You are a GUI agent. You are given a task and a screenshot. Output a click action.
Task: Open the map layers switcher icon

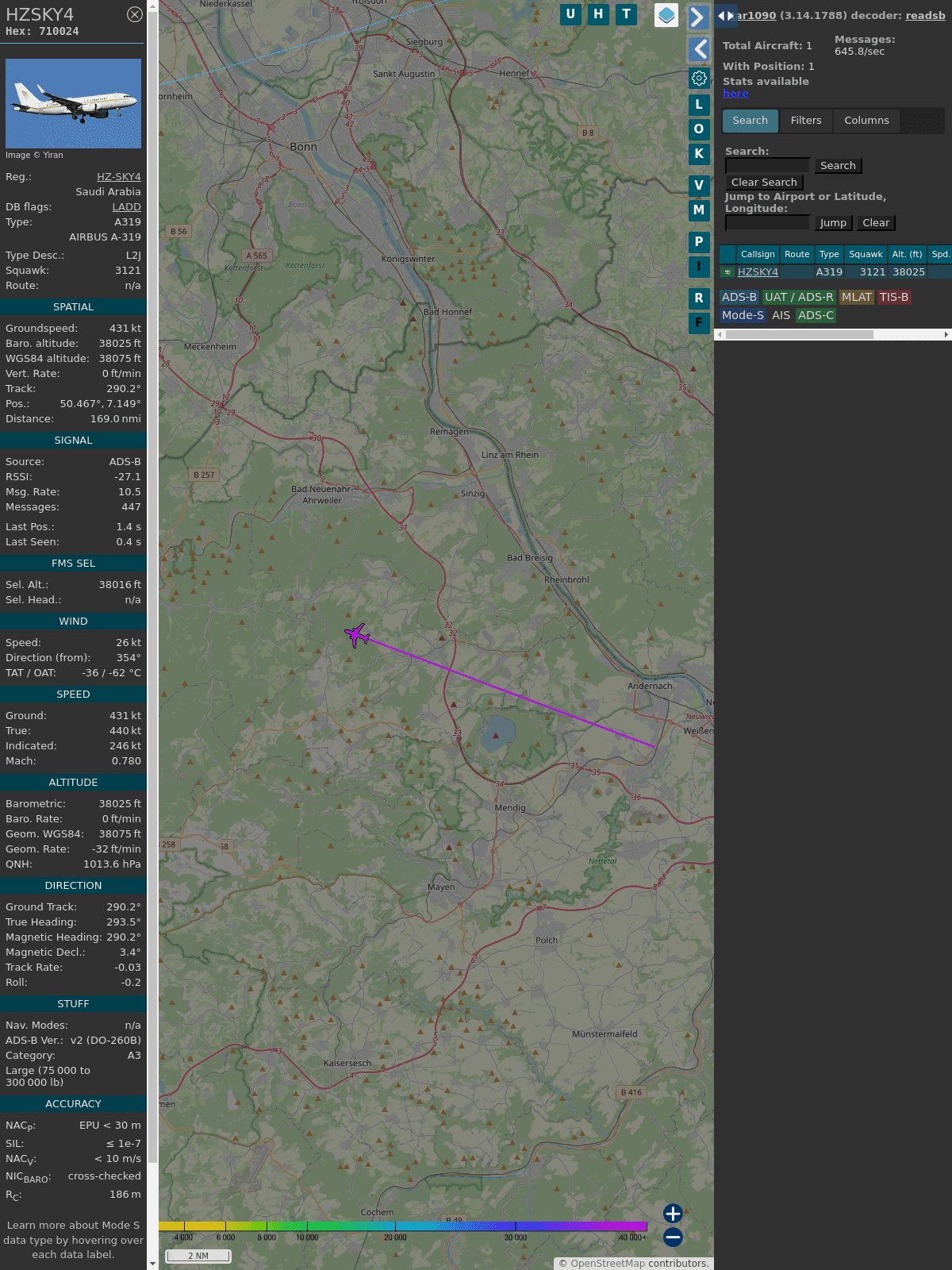coord(666,15)
